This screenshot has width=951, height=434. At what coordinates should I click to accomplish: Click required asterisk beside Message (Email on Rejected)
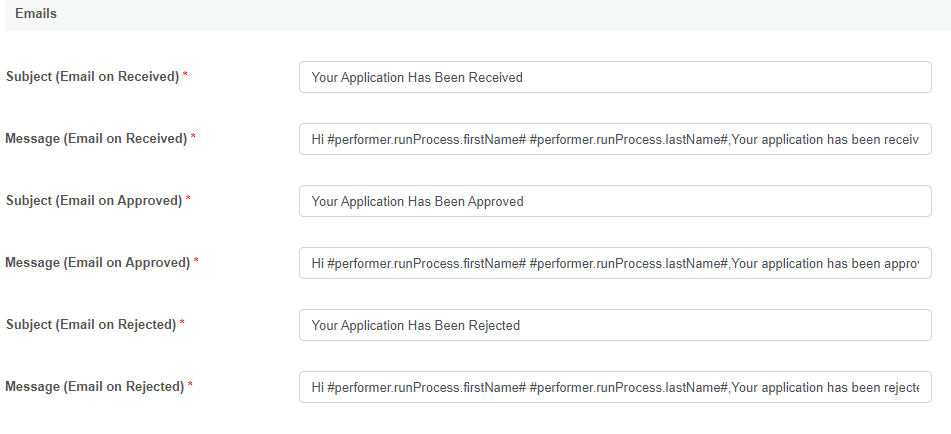tap(190, 386)
